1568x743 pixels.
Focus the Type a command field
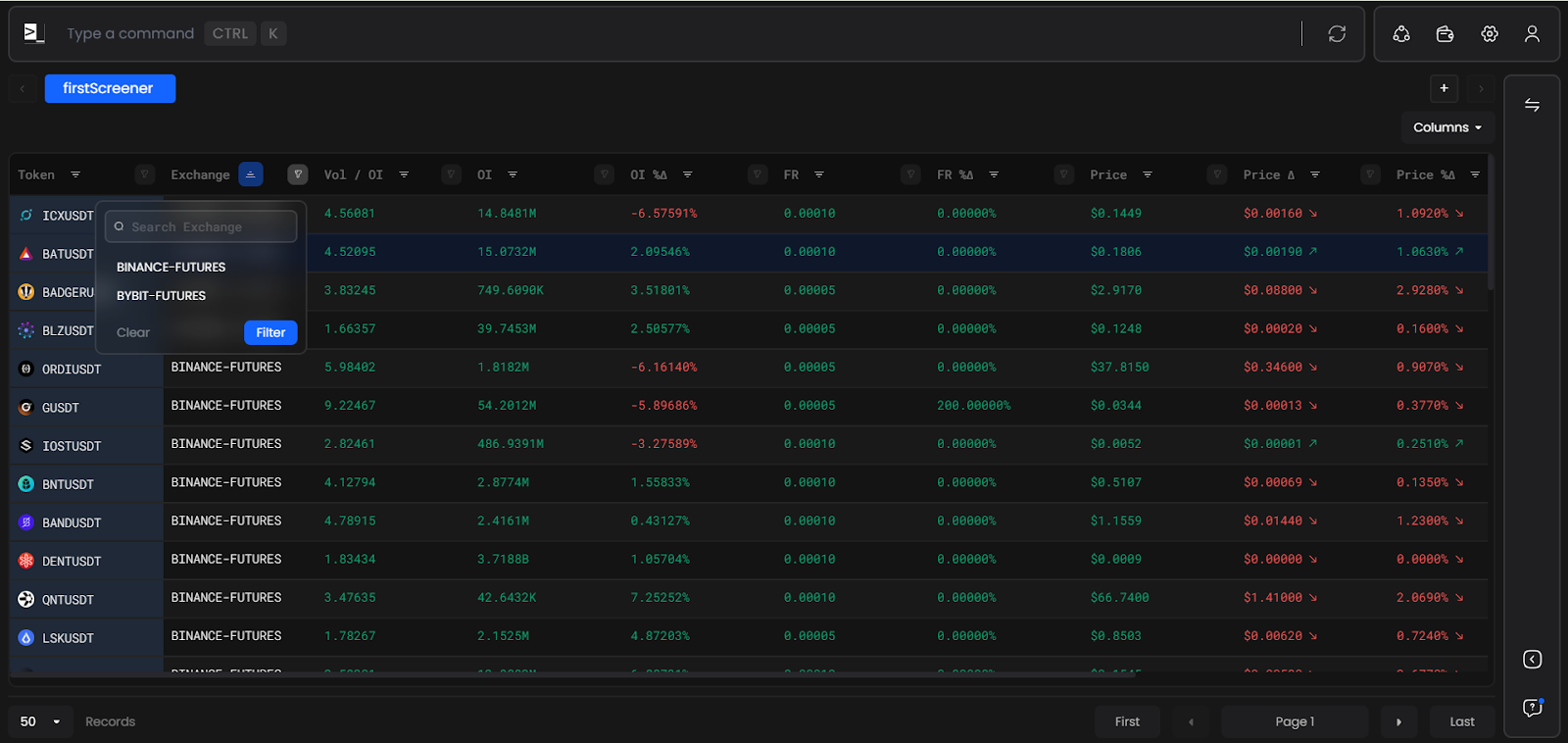pos(130,33)
